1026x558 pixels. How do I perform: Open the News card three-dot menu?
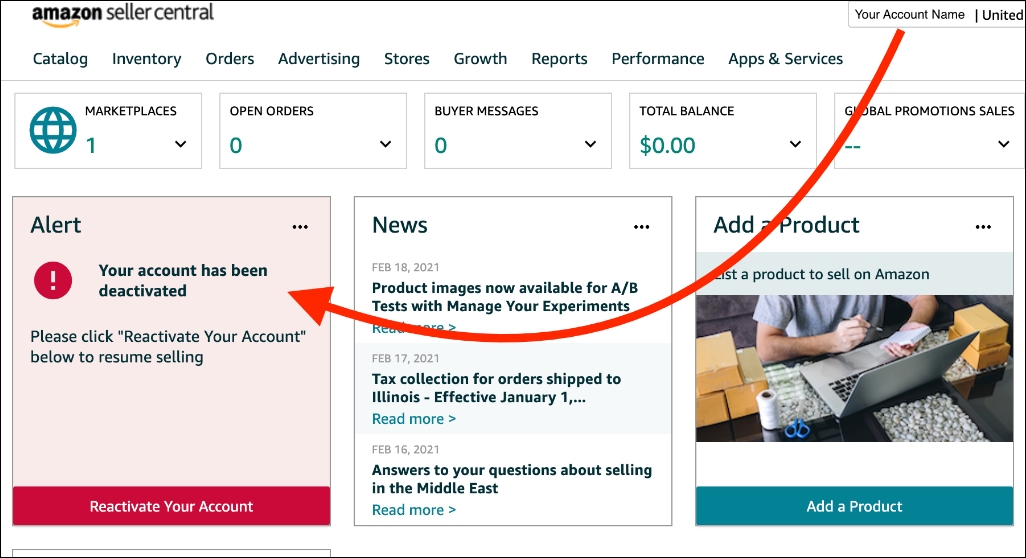(x=642, y=227)
